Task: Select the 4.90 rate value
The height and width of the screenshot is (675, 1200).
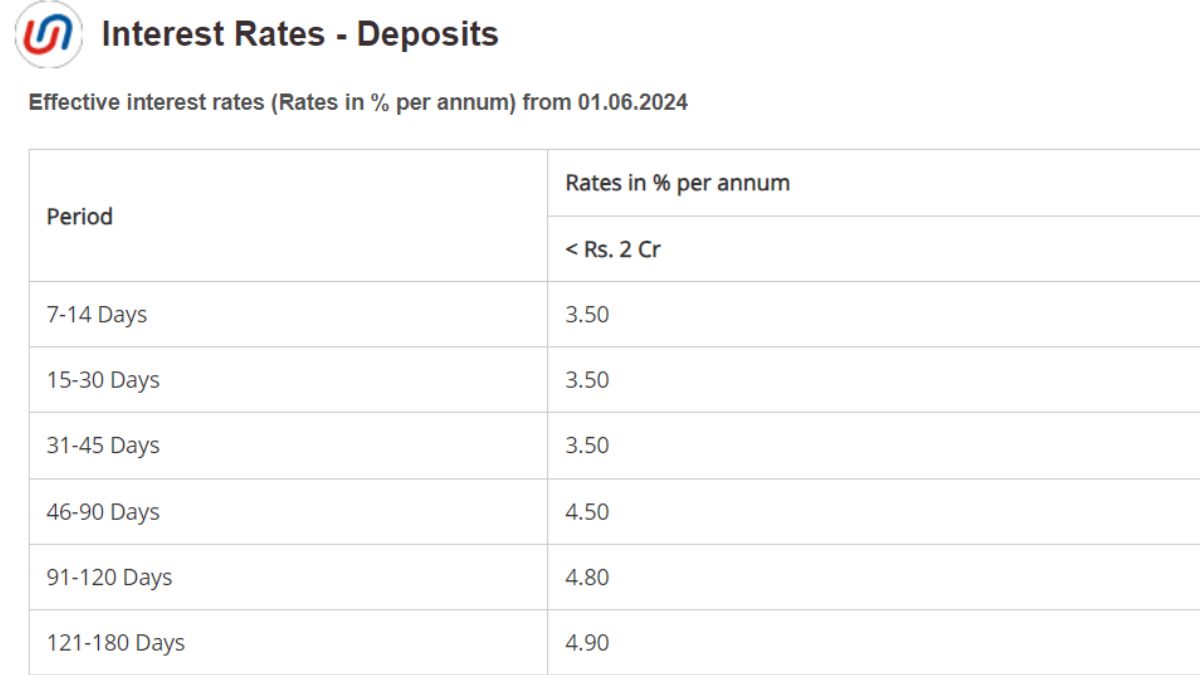Action: [587, 642]
